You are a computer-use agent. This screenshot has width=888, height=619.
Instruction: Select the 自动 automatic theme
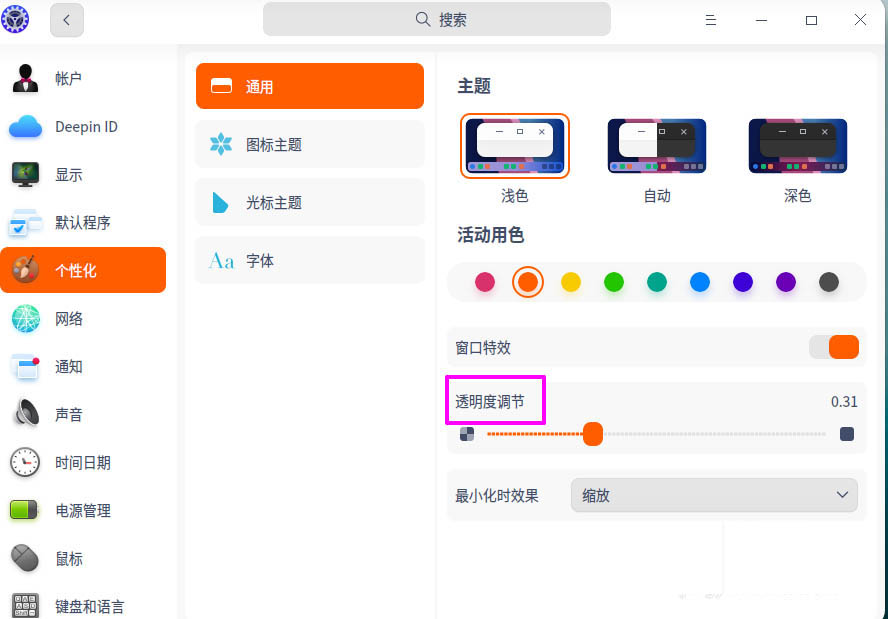point(656,145)
